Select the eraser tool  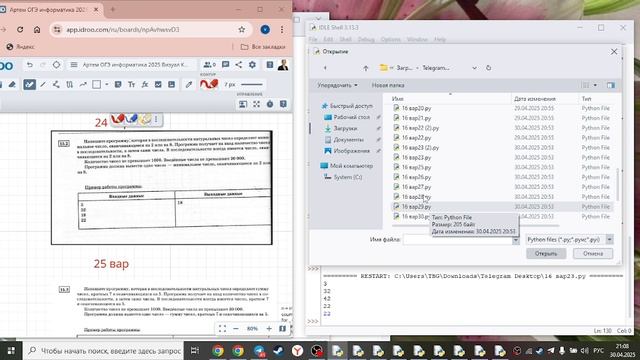[x=12, y=84]
